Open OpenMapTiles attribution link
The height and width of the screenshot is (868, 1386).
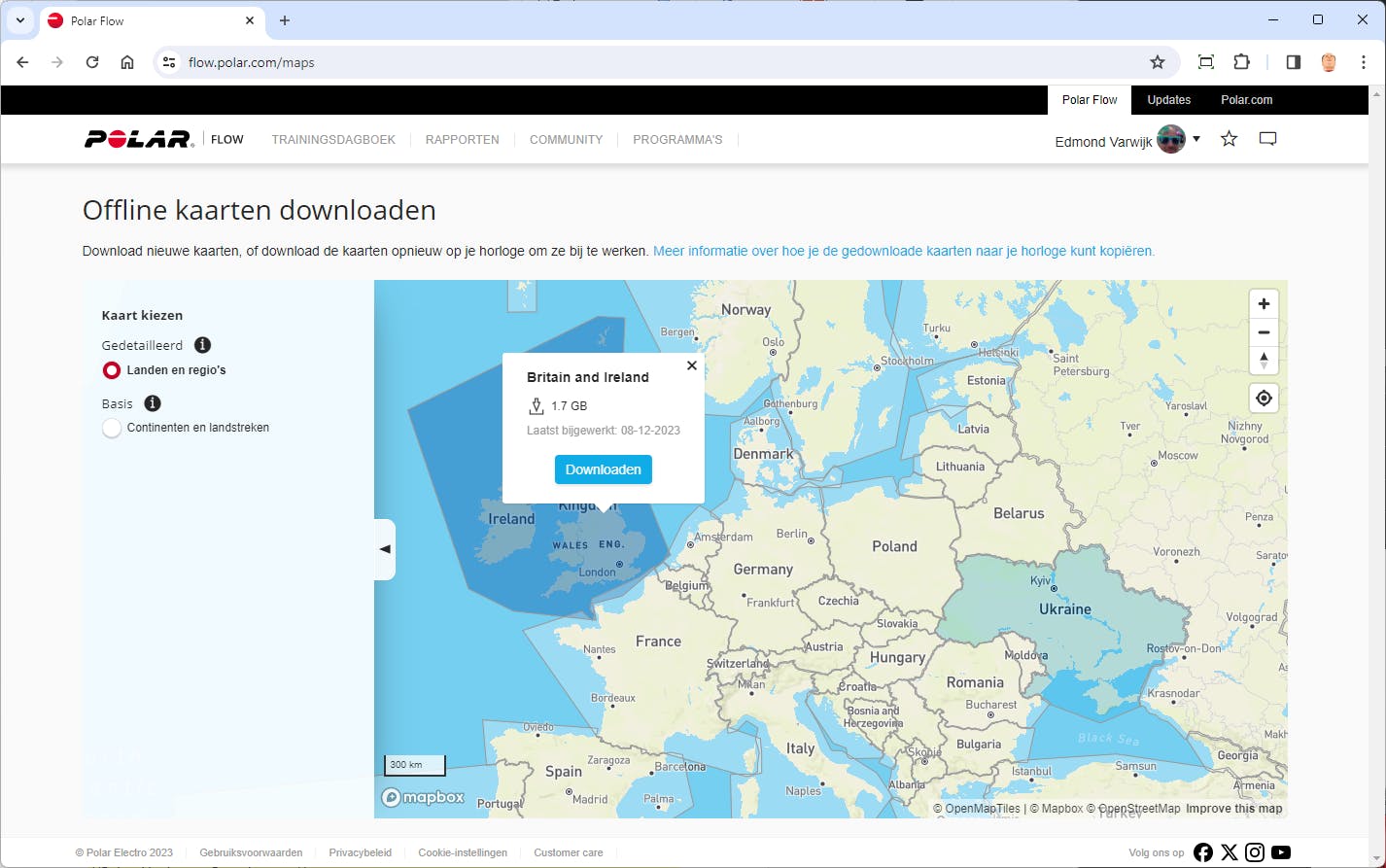pos(977,809)
